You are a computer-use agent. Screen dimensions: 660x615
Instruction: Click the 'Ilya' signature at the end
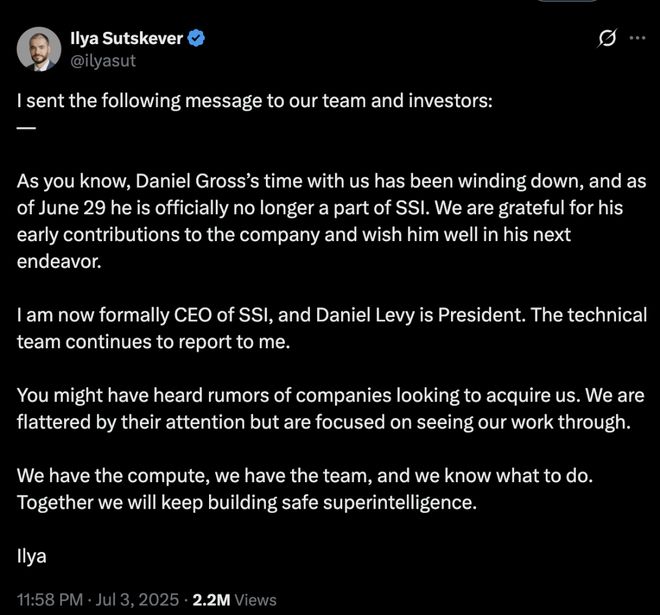[32, 553]
